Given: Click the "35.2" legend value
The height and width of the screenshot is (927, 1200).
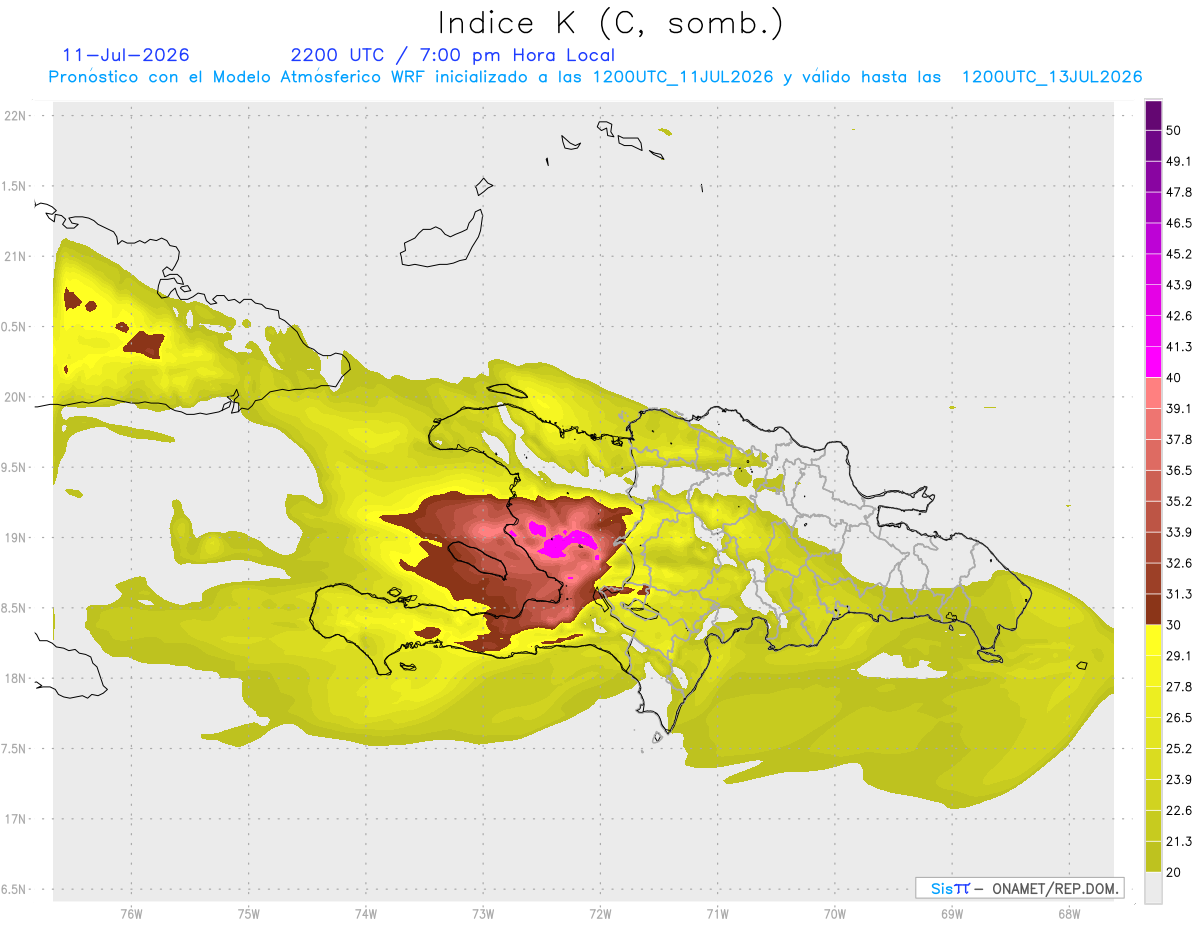Looking at the screenshot, I should pos(1179,501).
